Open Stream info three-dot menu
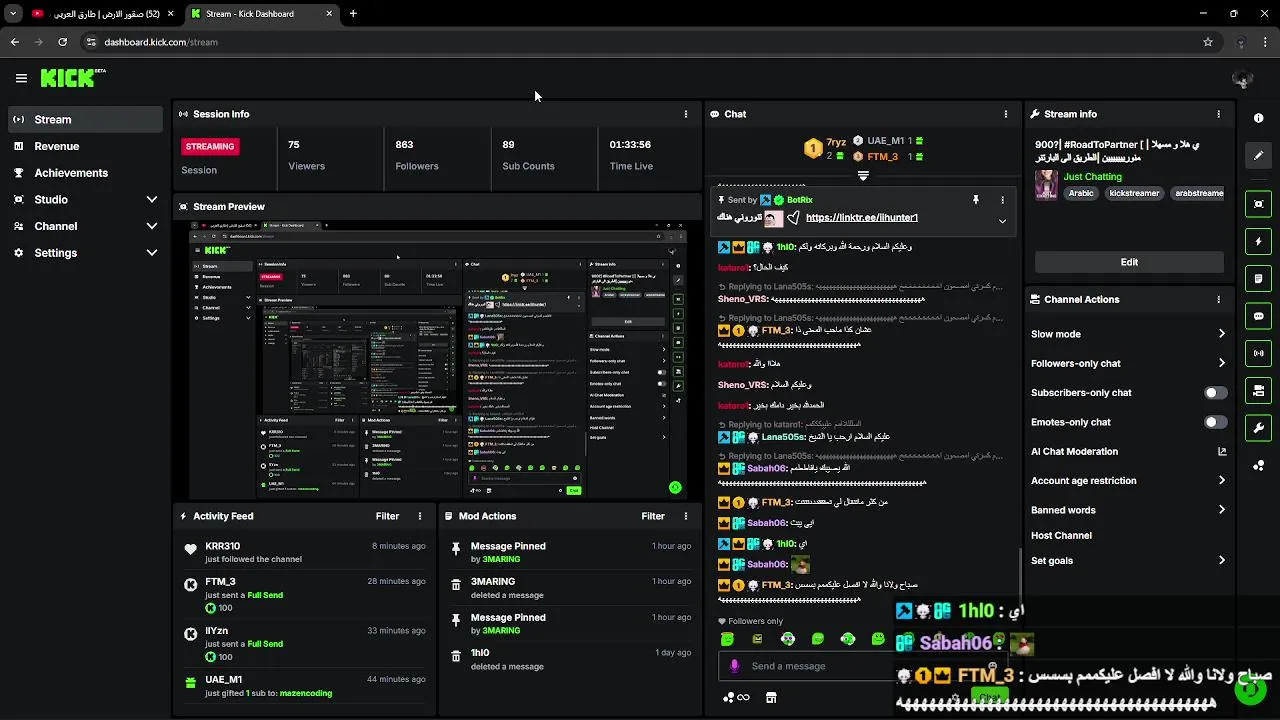The width and height of the screenshot is (1280, 720). click(x=1218, y=114)
